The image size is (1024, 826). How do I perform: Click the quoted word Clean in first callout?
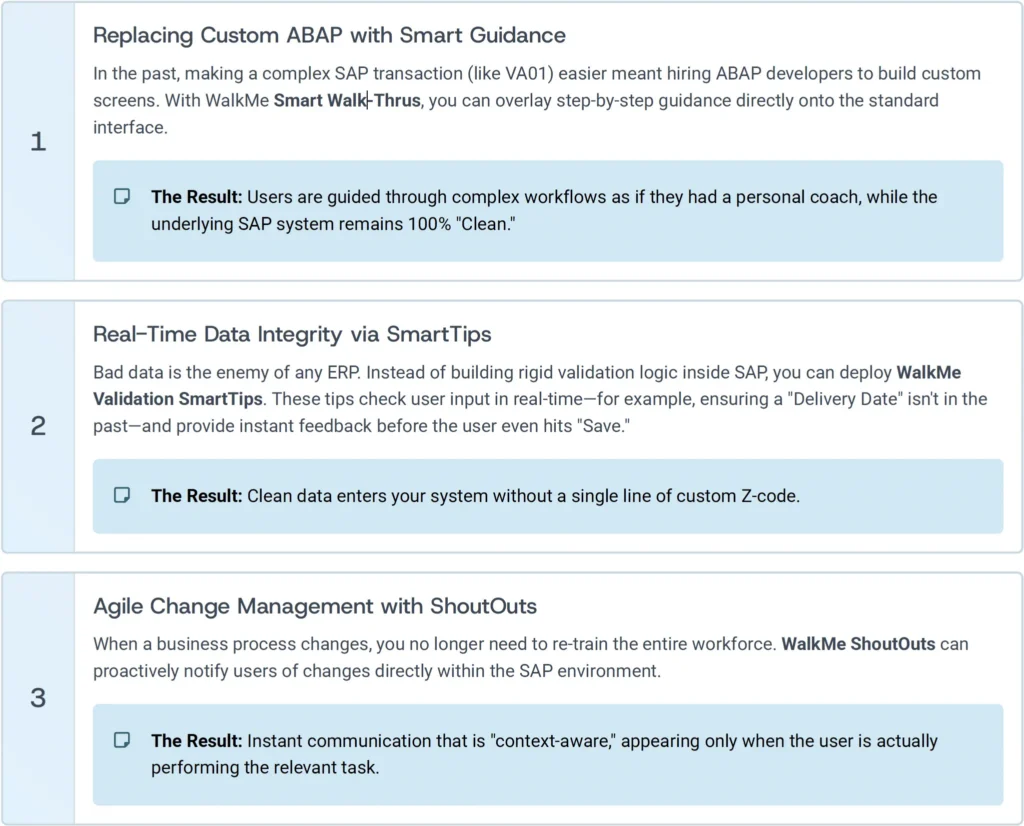[x=486, y=224]
